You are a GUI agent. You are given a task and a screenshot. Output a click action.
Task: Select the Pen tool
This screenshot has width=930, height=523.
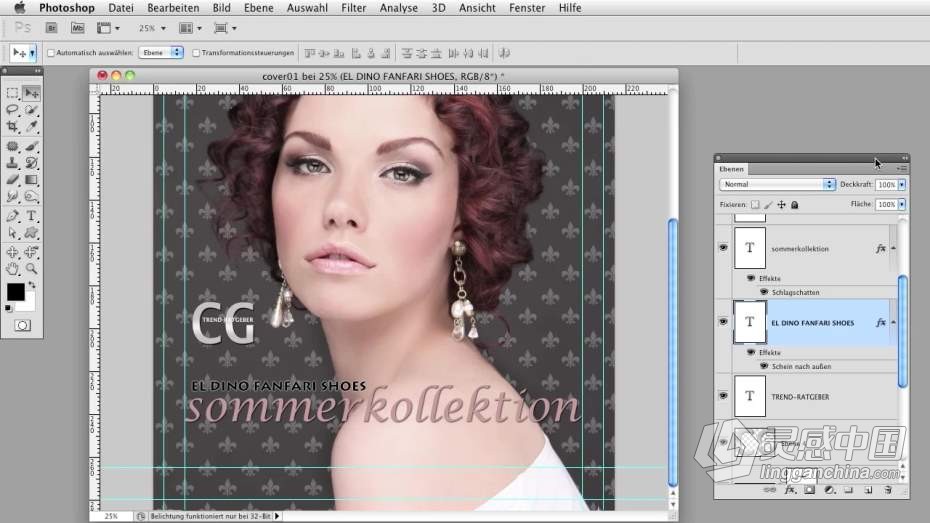pyautogui.click(x=12, y=216)
